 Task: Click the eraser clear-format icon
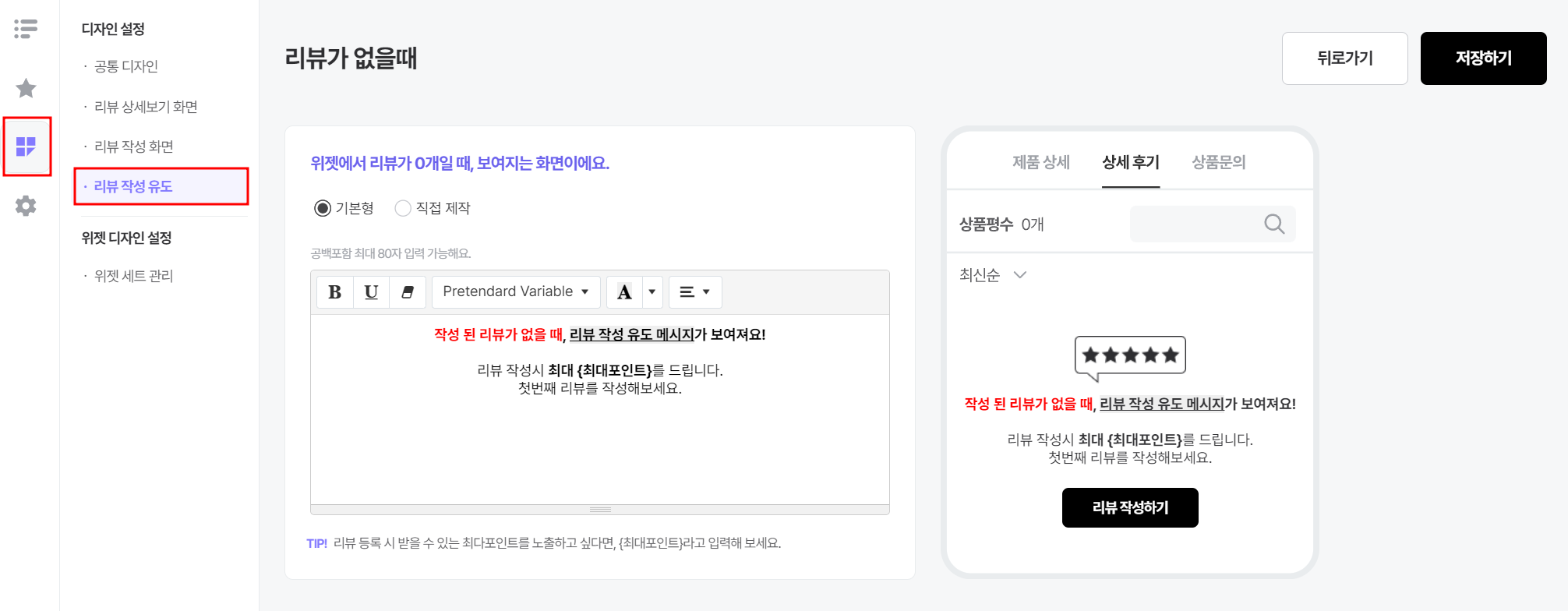coord(408,291)
